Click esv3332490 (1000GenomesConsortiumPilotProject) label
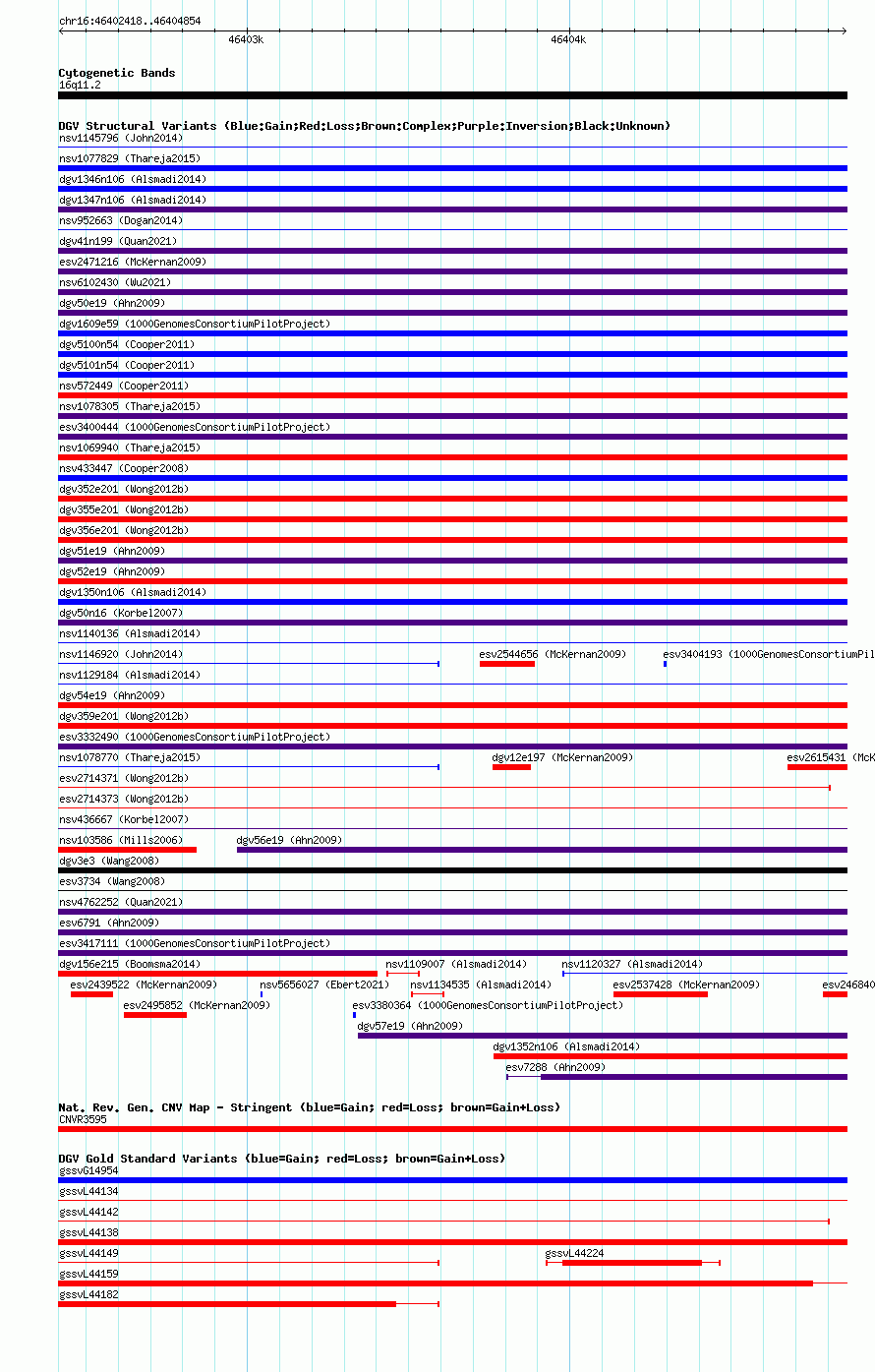The image size is (875, 1372). click(195, 737)
